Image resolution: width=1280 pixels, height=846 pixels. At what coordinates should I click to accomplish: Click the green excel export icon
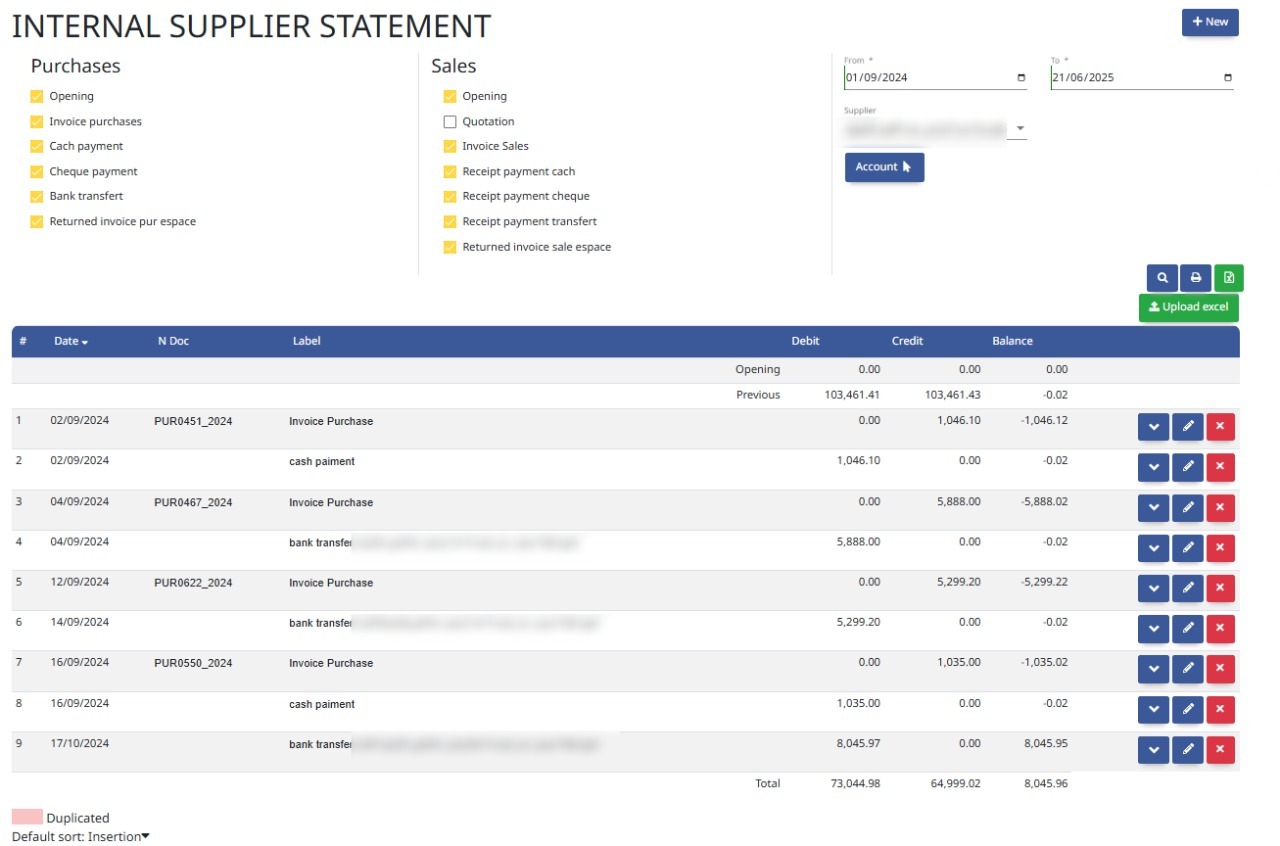1229,278
